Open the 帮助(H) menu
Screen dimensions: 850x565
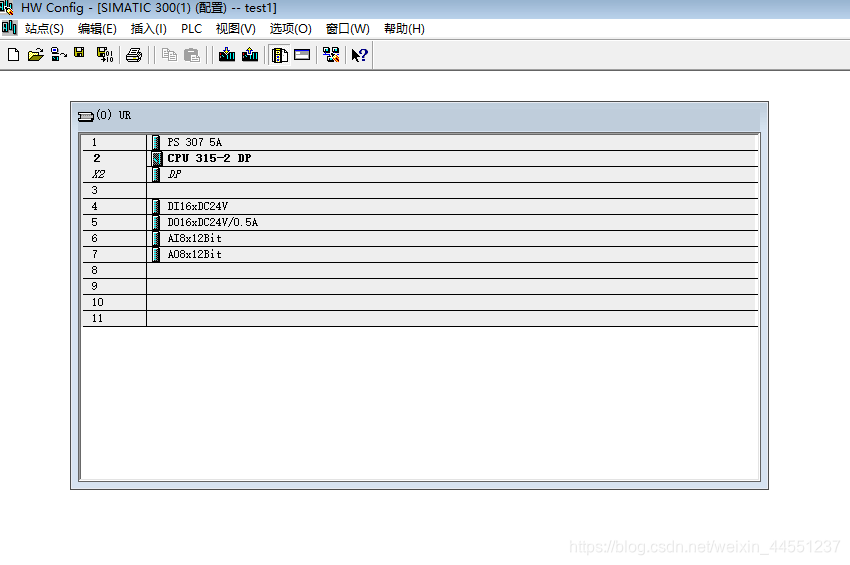tap(404, 29)
